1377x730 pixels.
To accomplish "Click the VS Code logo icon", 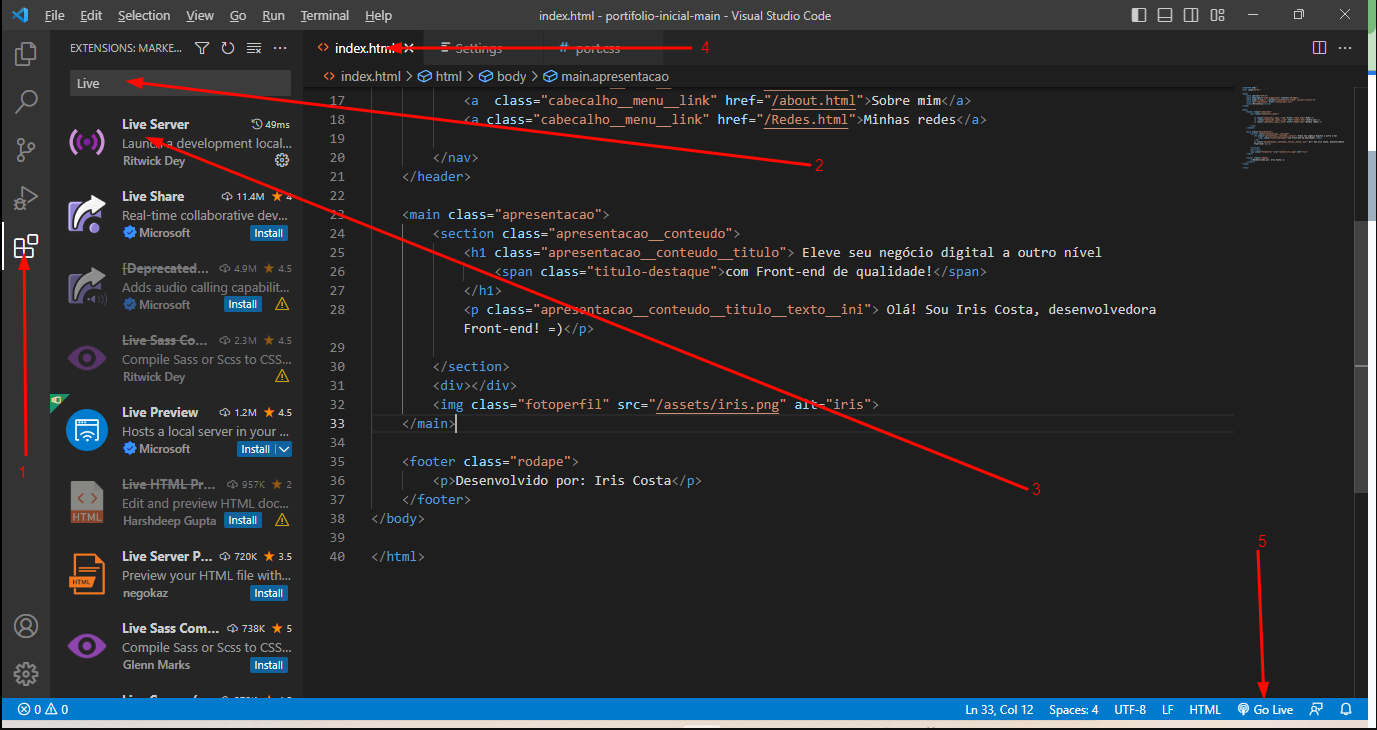I will [x=20, y=15].
